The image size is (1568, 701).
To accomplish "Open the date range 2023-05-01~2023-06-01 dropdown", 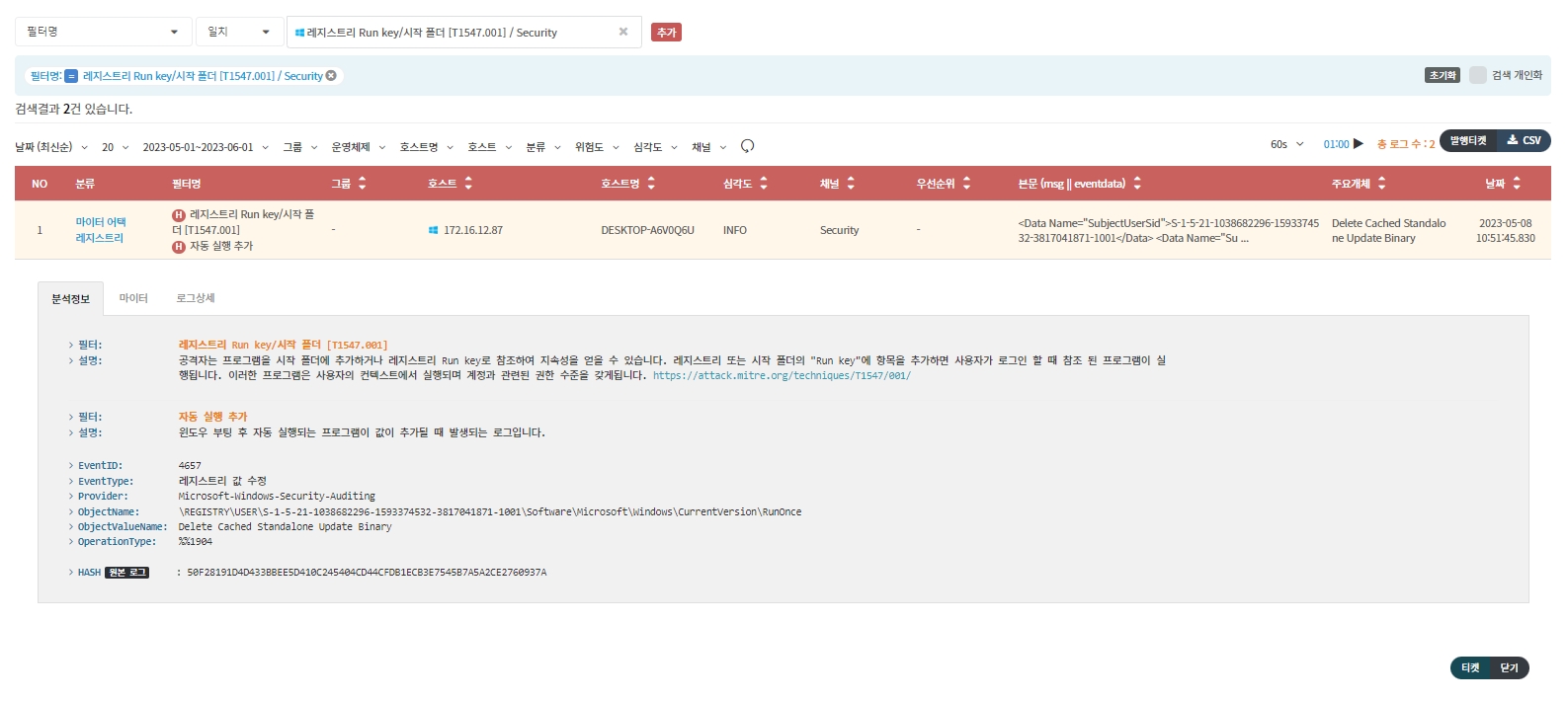I will click(x=206, y=147).
